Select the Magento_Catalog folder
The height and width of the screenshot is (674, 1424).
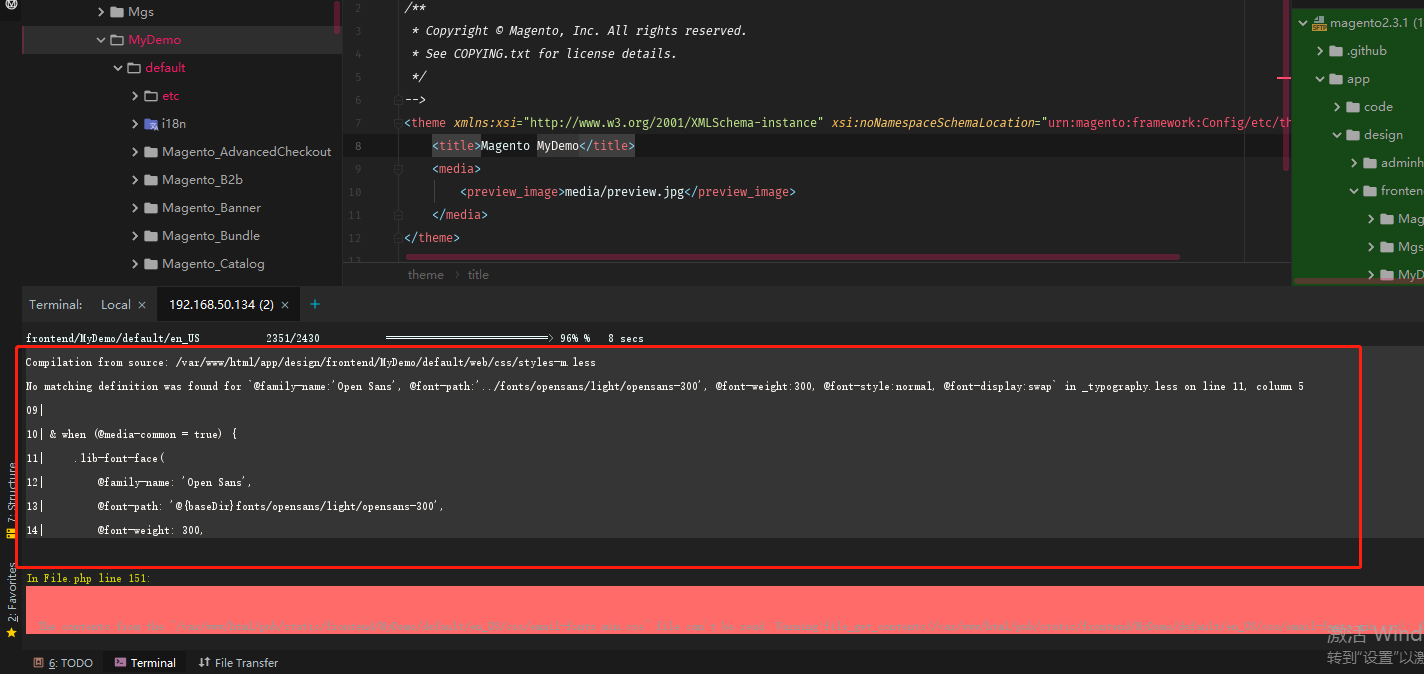coord(213,264)
